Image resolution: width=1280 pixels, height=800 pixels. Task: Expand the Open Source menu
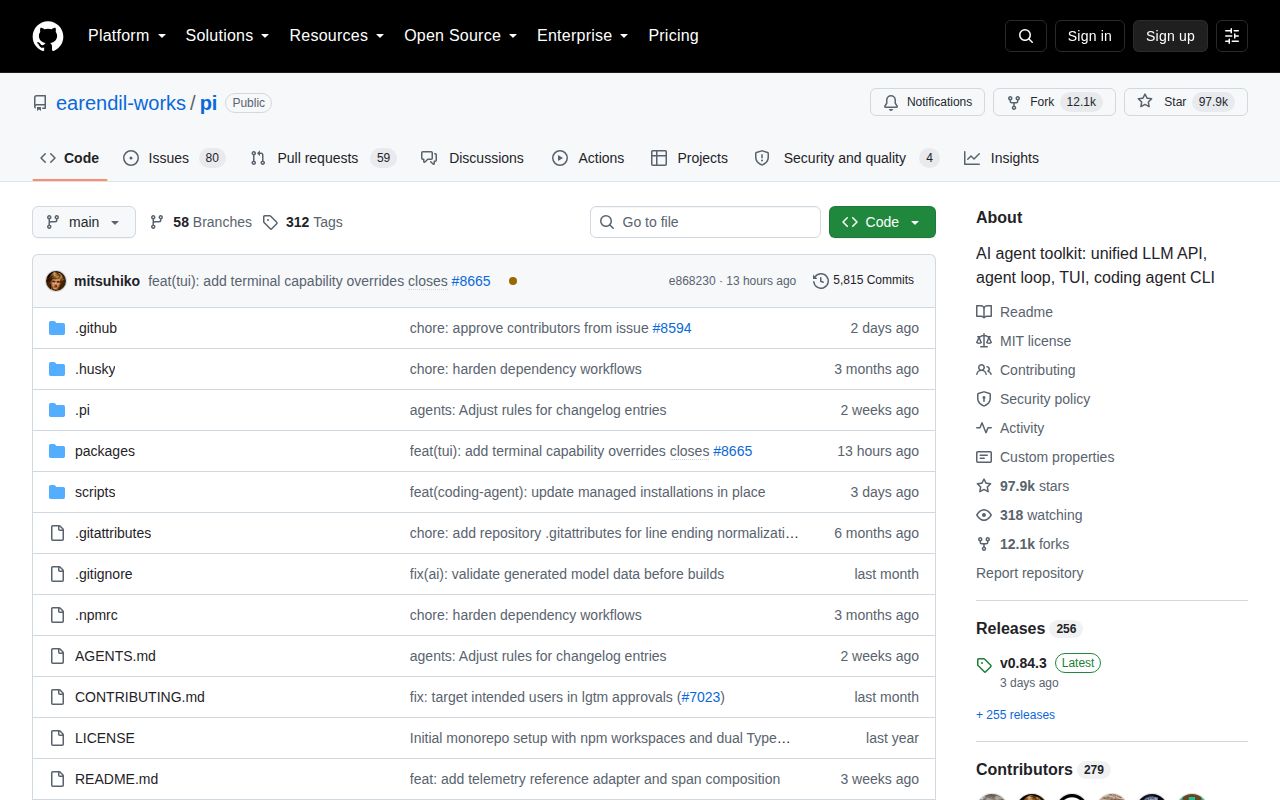coord(460,36)
